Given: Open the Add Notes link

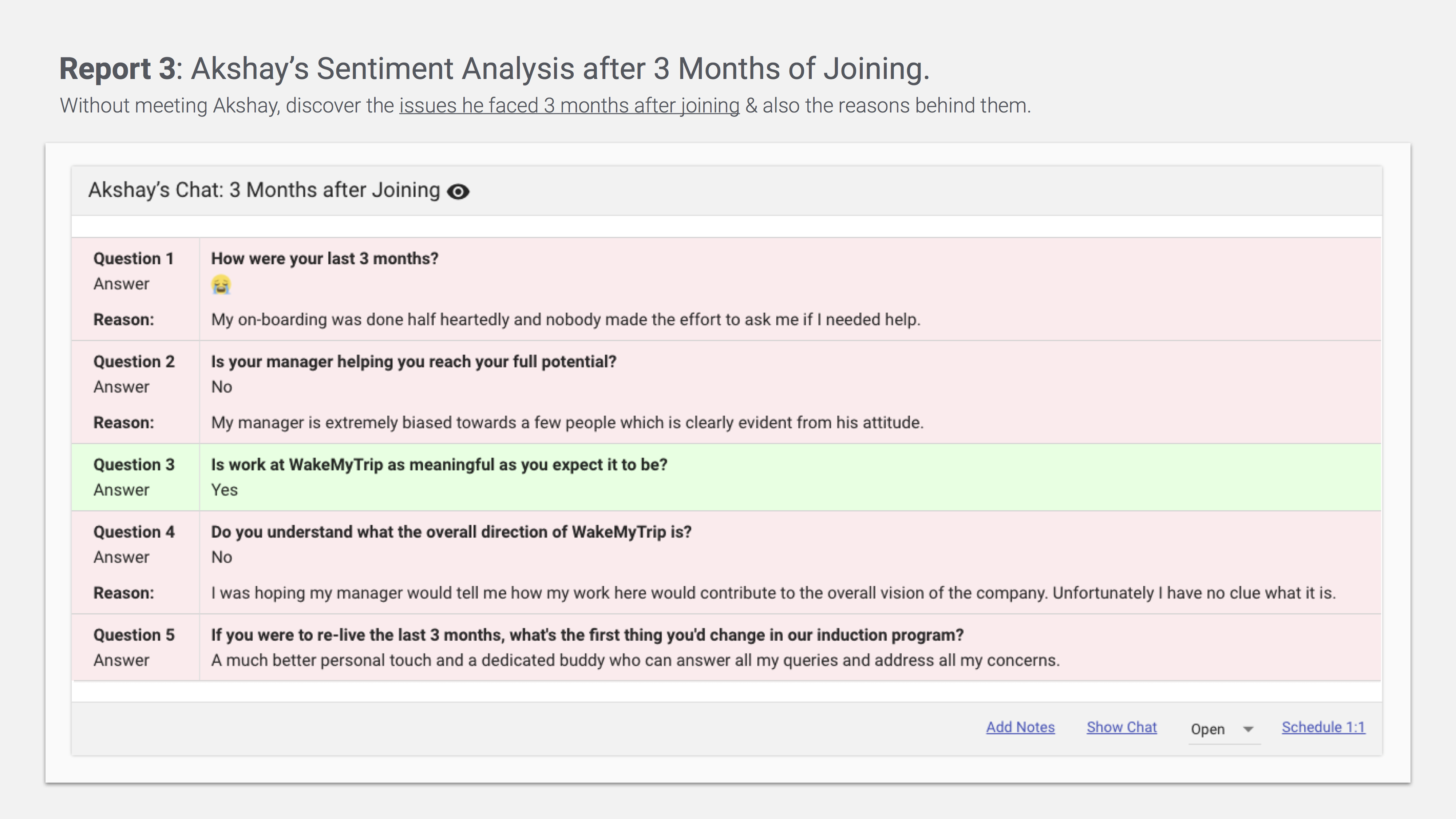Looking at the screenshot, I should tap(1020, 727).
